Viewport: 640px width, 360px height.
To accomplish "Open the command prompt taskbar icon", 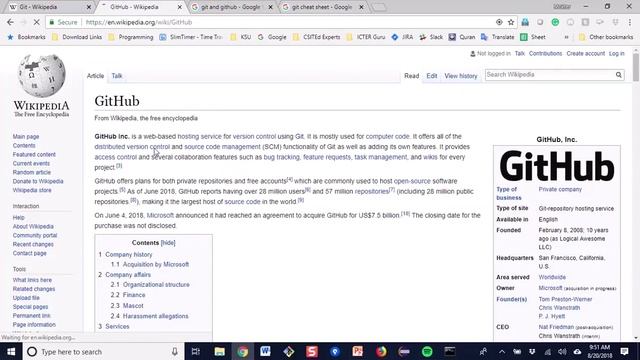I will pos(450,351).
